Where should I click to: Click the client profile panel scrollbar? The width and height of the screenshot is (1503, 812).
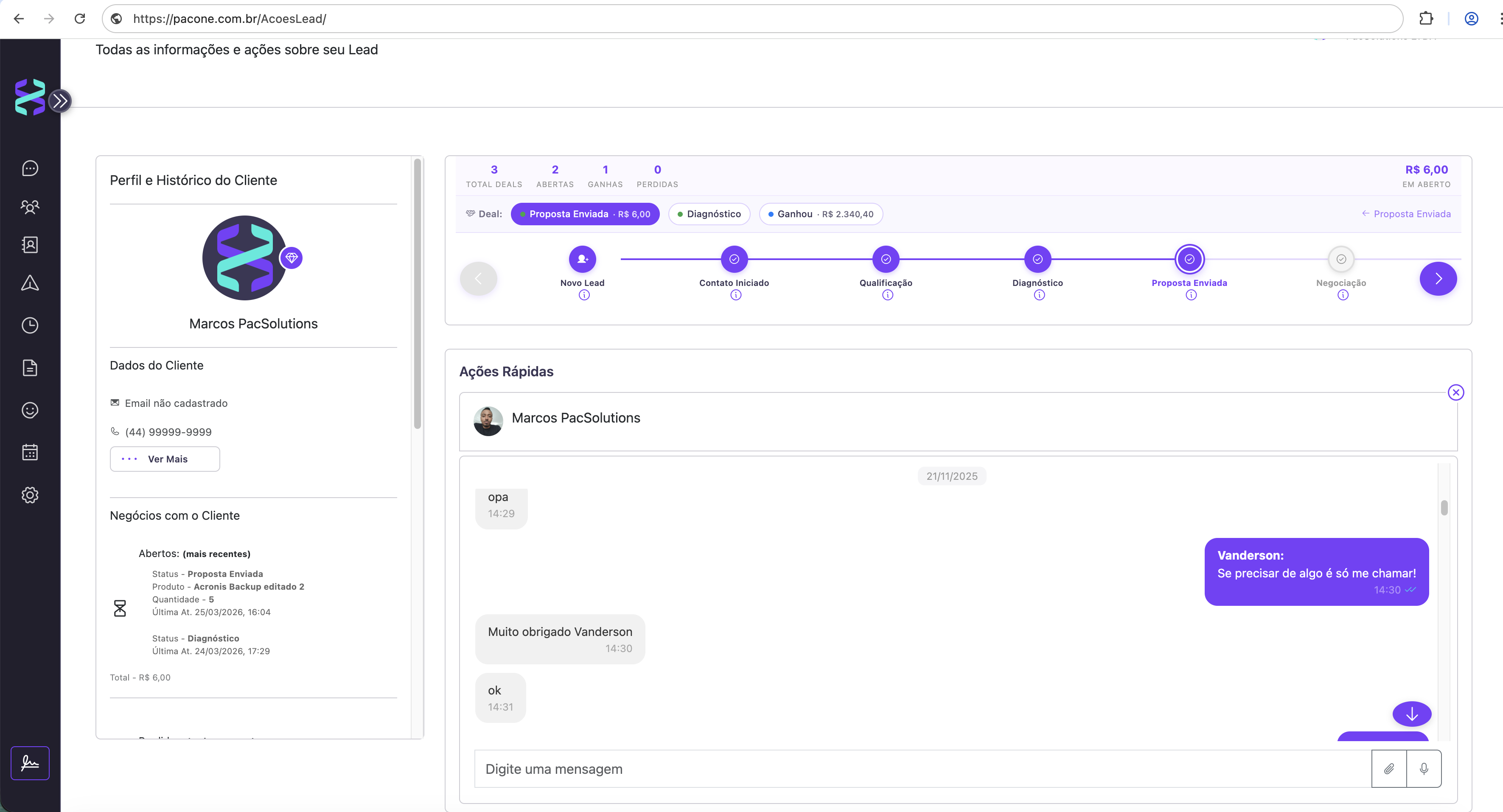pyautogui.click(x=417, y=294)
